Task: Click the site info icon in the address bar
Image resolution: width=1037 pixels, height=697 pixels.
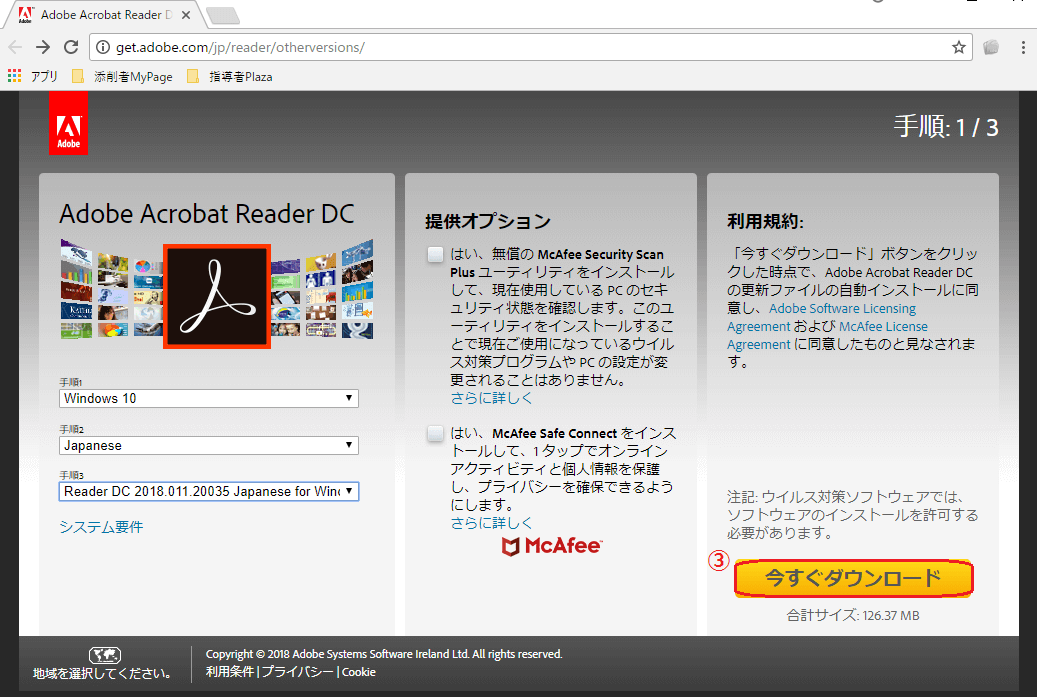Action: [x=103, y=47]
